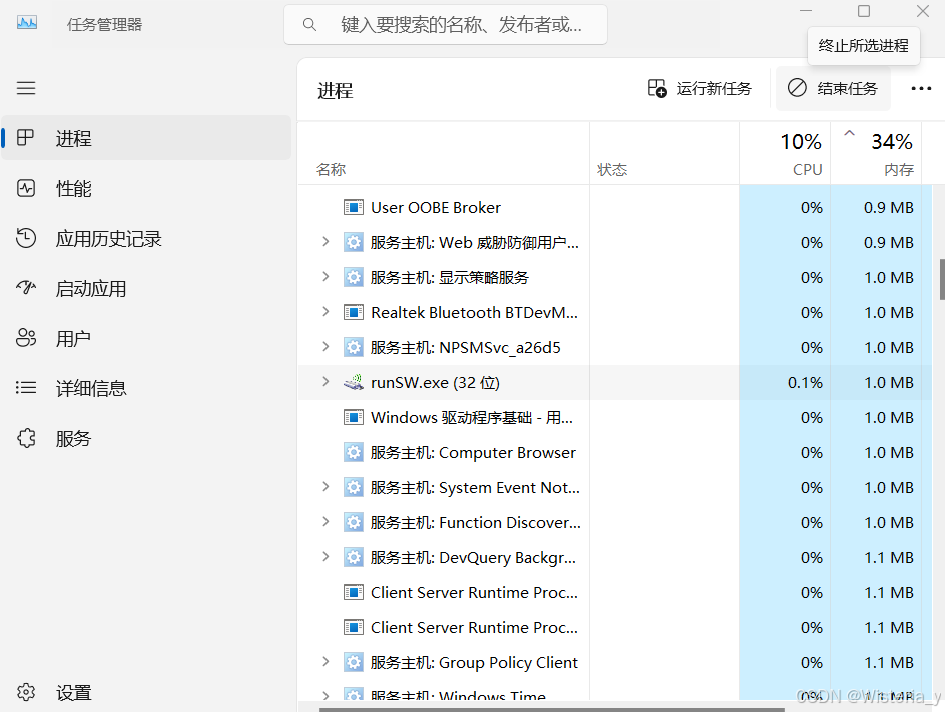Click the search box input field
The height and width of the screenshot is (712, 945).
(x=445, y=25)
